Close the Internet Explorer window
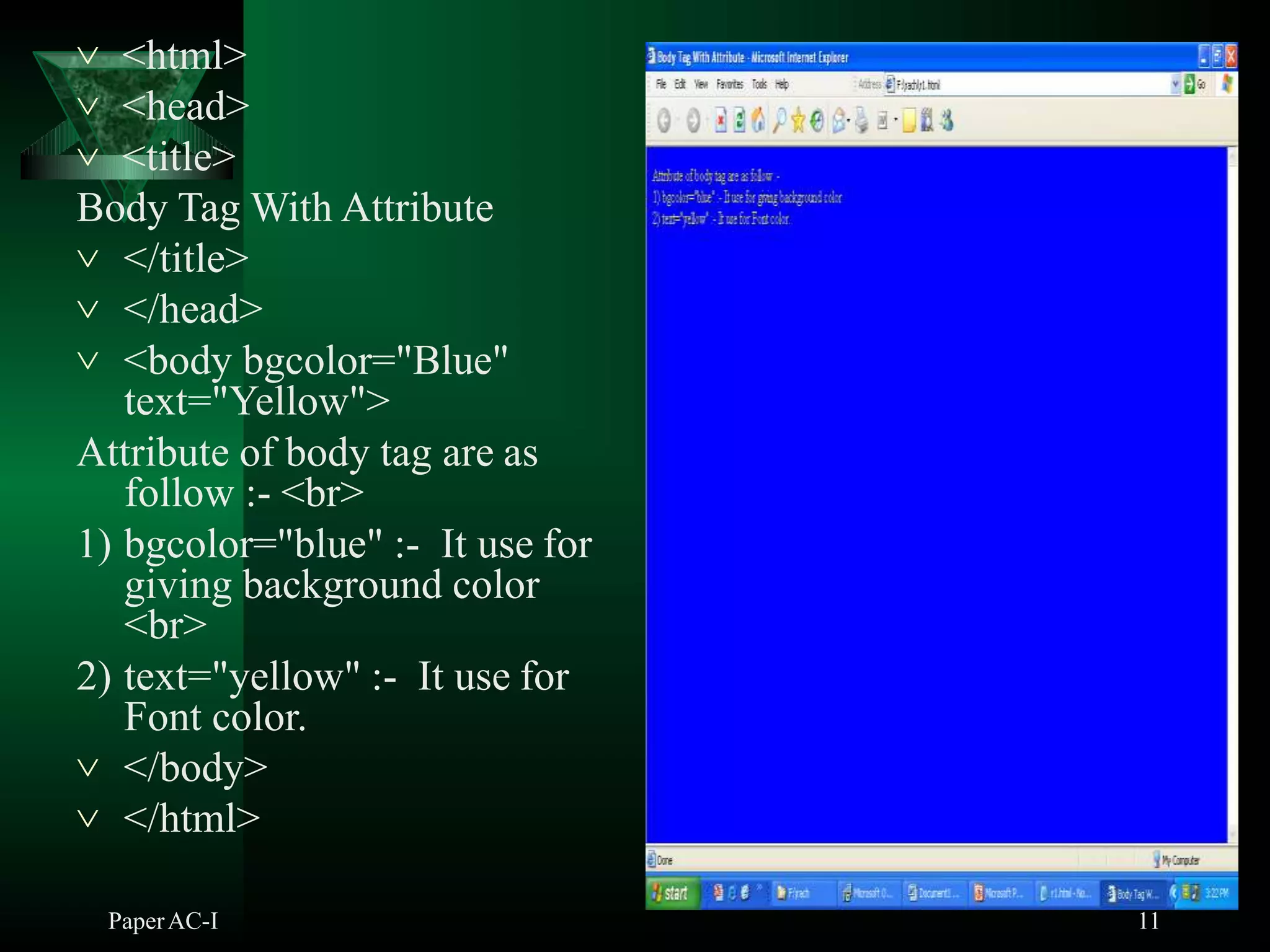 point(1231,56)
